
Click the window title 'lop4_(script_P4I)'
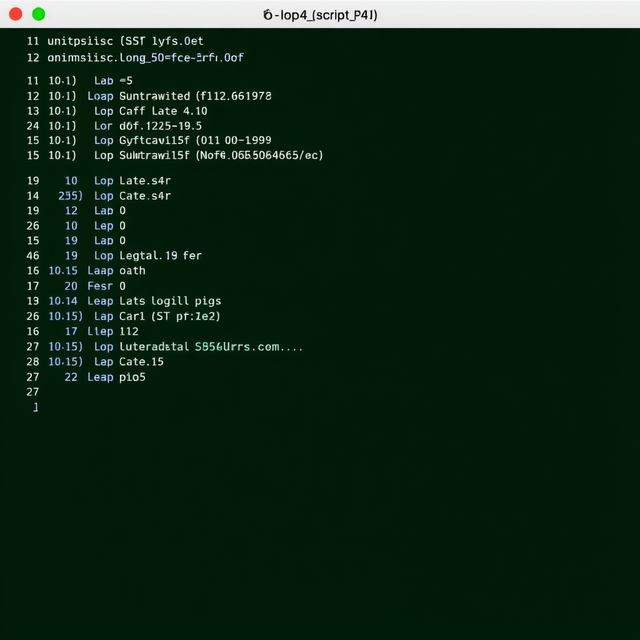(x=320, y=15)
